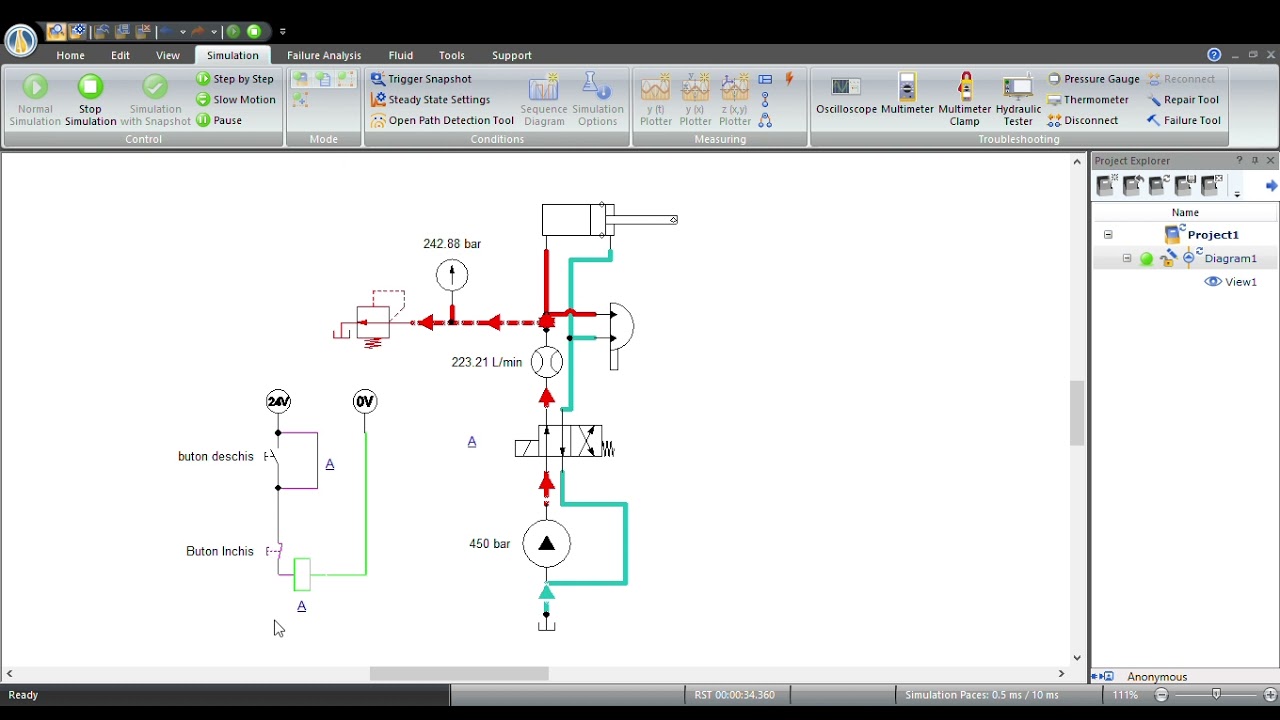Open the Support ribbon tab
Screen dimensions: 1280x720
511,55
